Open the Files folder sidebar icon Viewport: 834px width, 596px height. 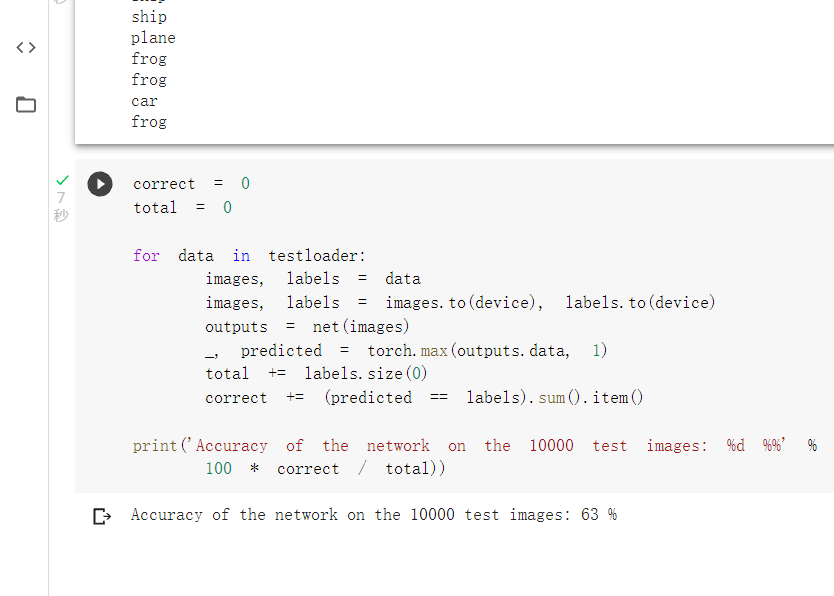coord(26,104)
